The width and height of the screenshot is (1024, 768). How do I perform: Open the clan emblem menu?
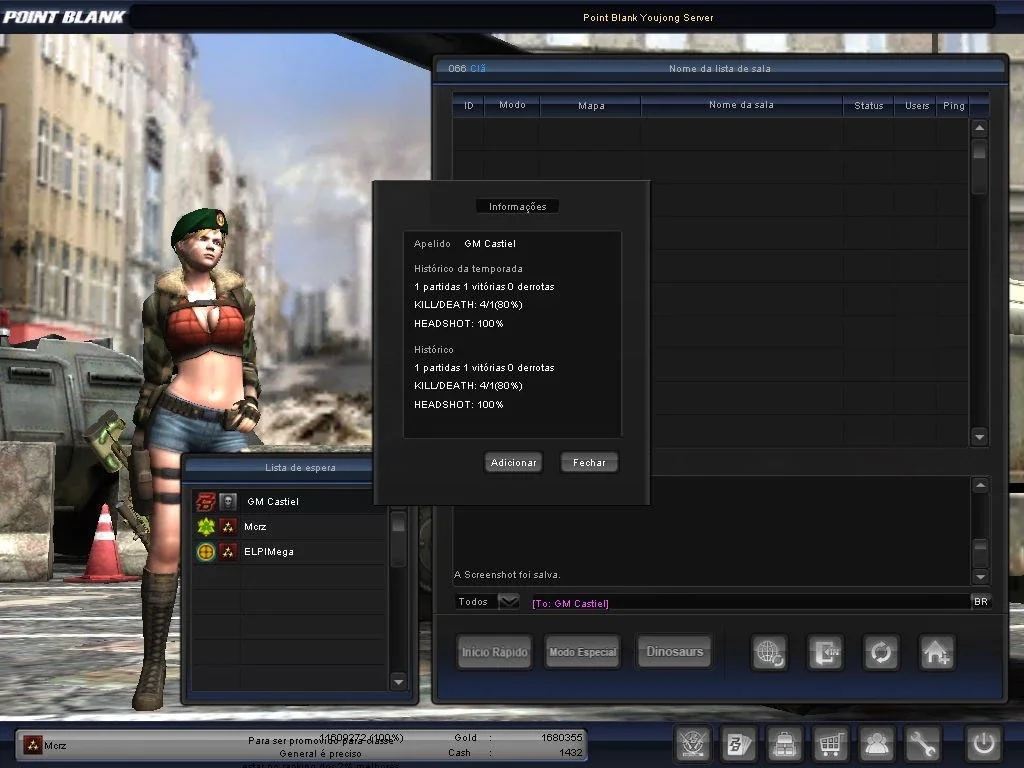(692, 743)
